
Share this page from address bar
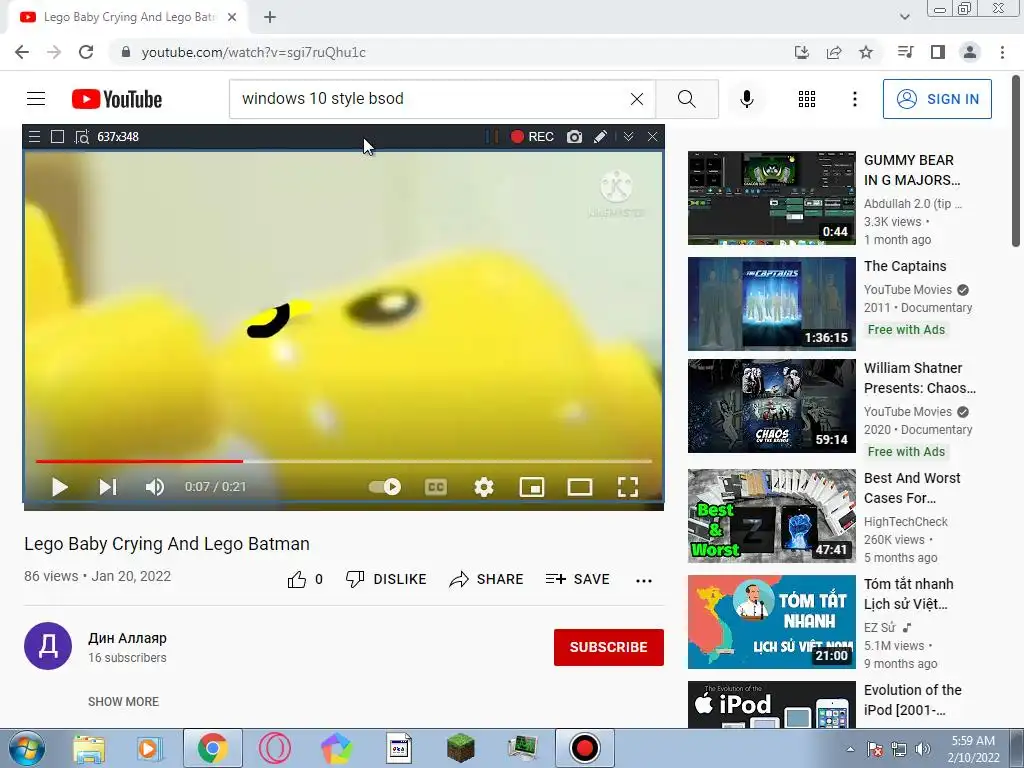point(834,52)
